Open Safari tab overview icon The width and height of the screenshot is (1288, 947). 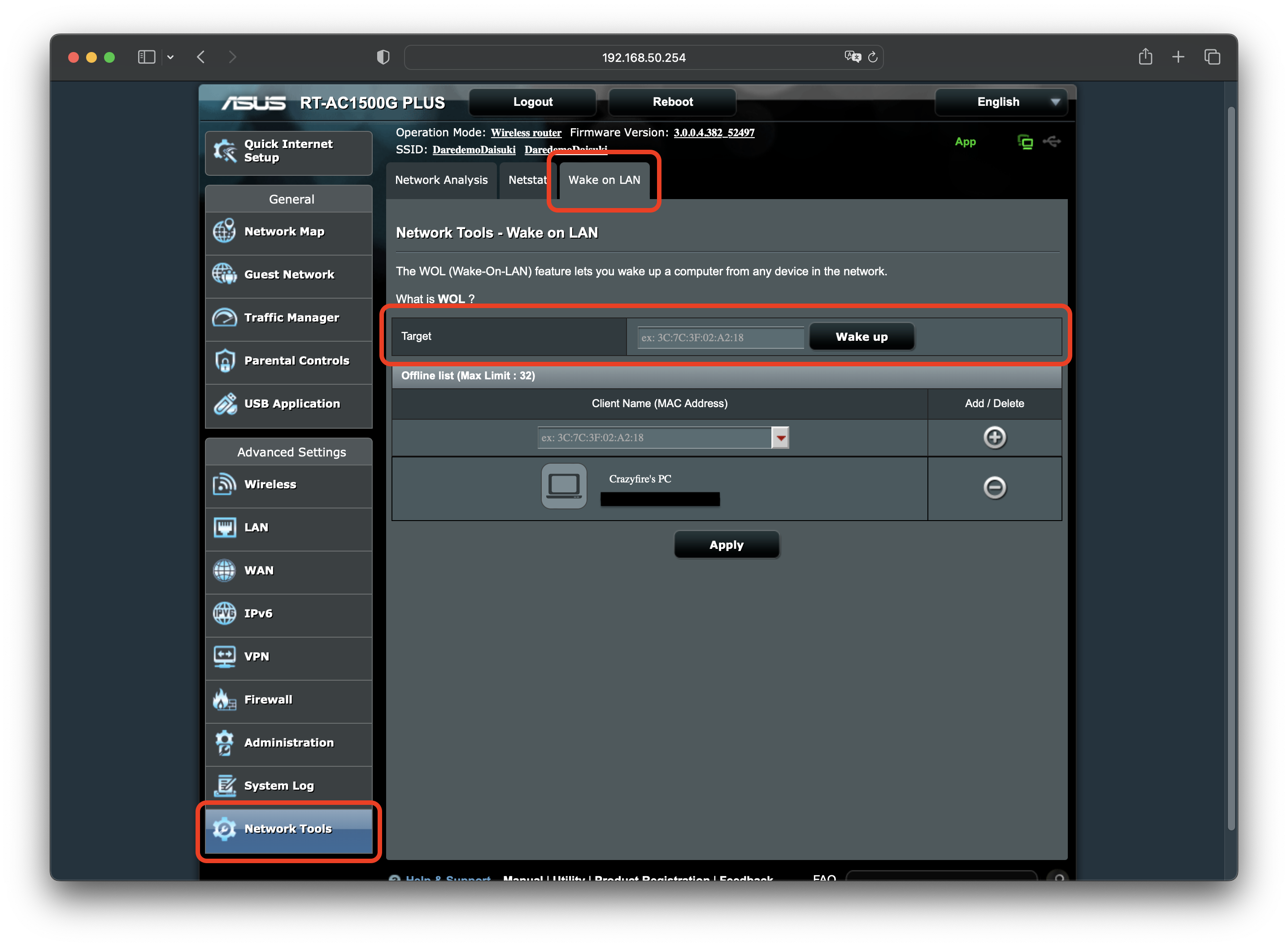click(1212, 57)
